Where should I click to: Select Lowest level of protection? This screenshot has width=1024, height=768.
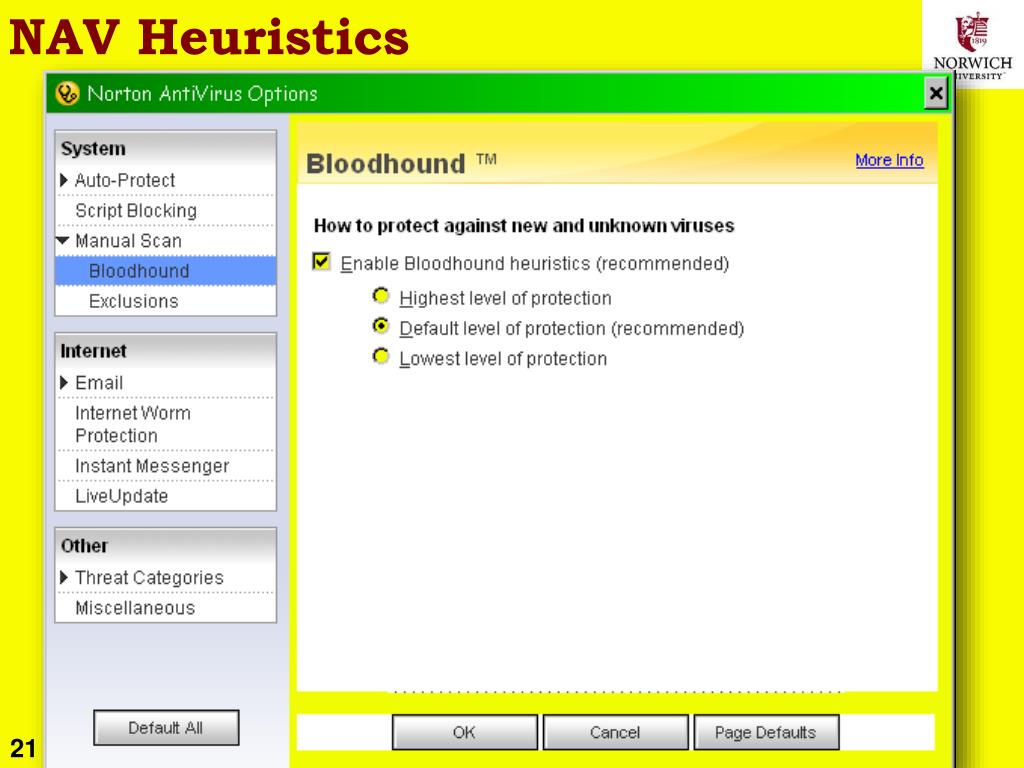[381, 357]
